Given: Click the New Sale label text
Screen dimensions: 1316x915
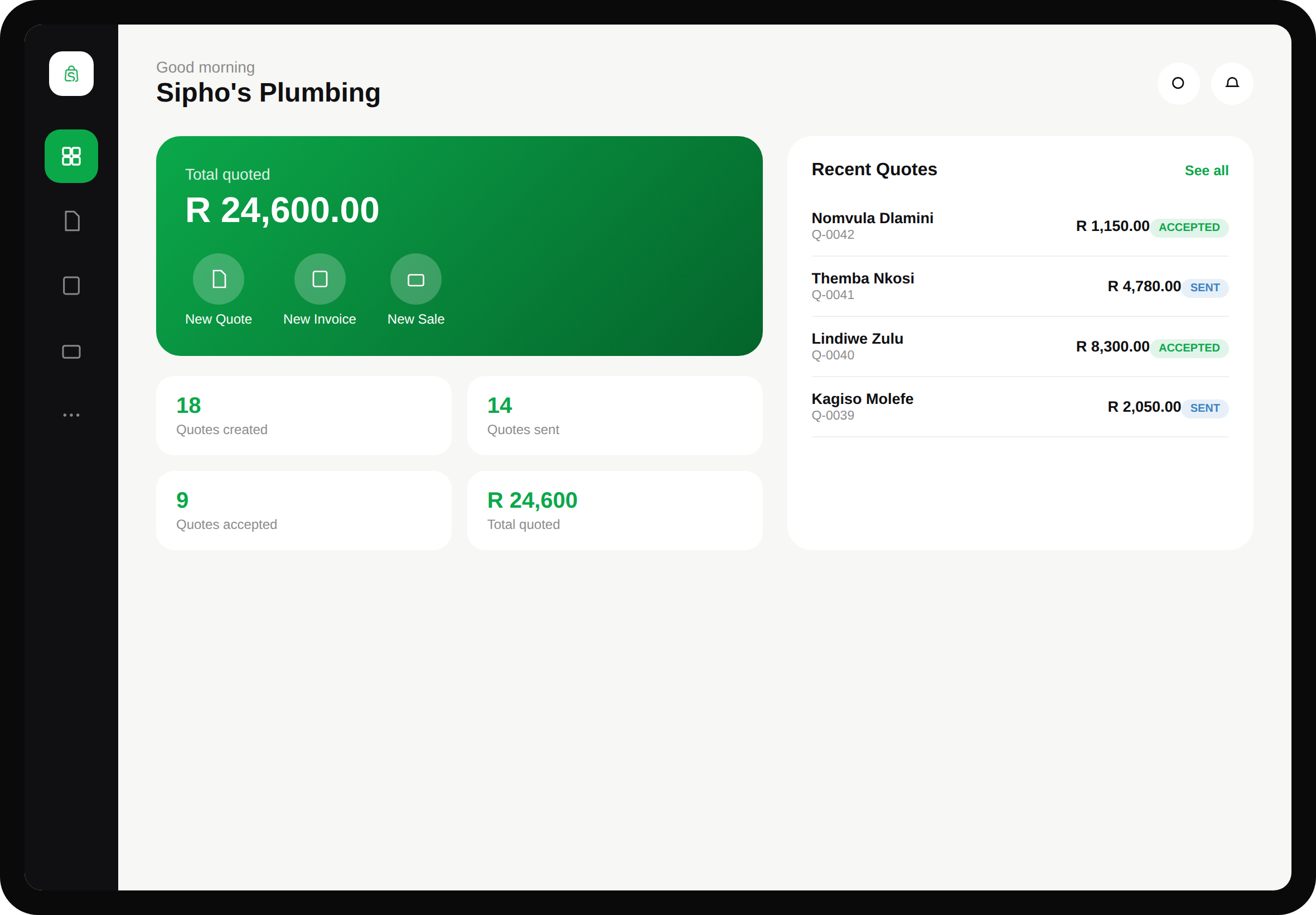Looking at the screenshot, I should pos(415,319).
